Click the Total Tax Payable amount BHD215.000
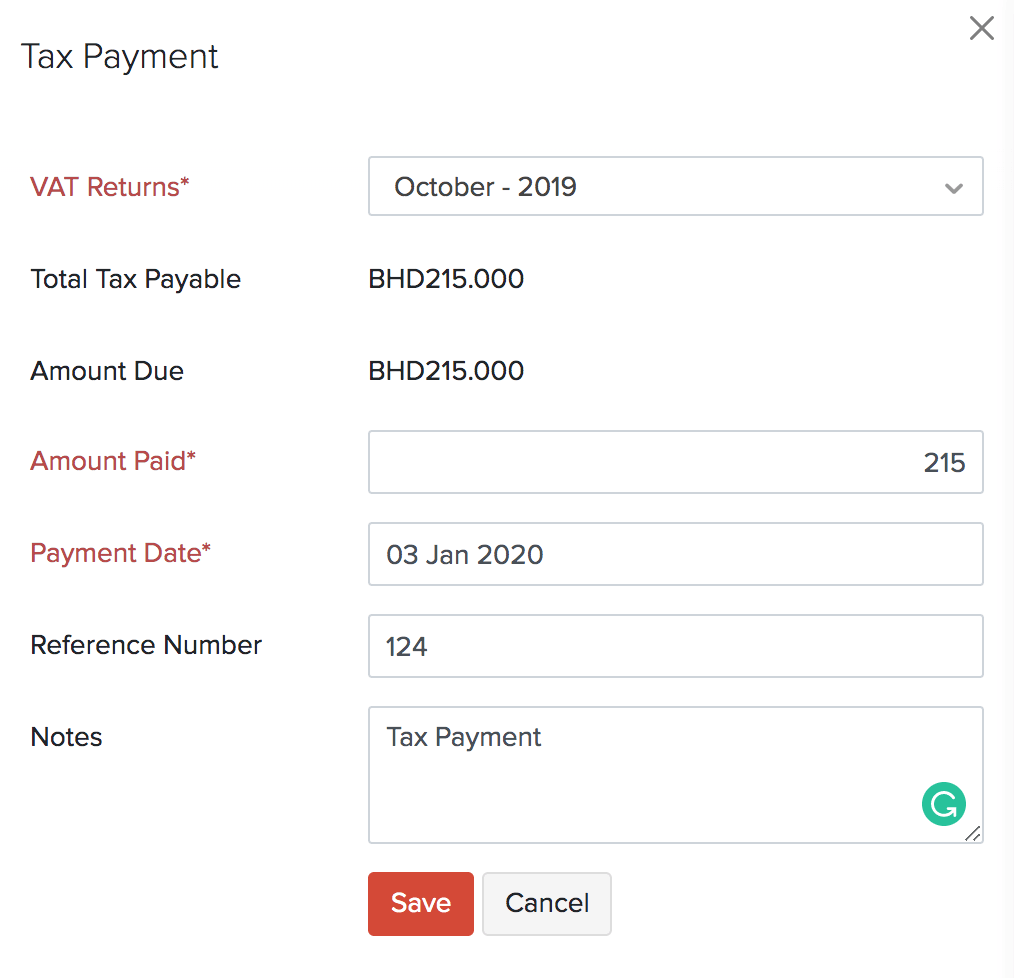 pyautogui.click(x=446, y=279)
